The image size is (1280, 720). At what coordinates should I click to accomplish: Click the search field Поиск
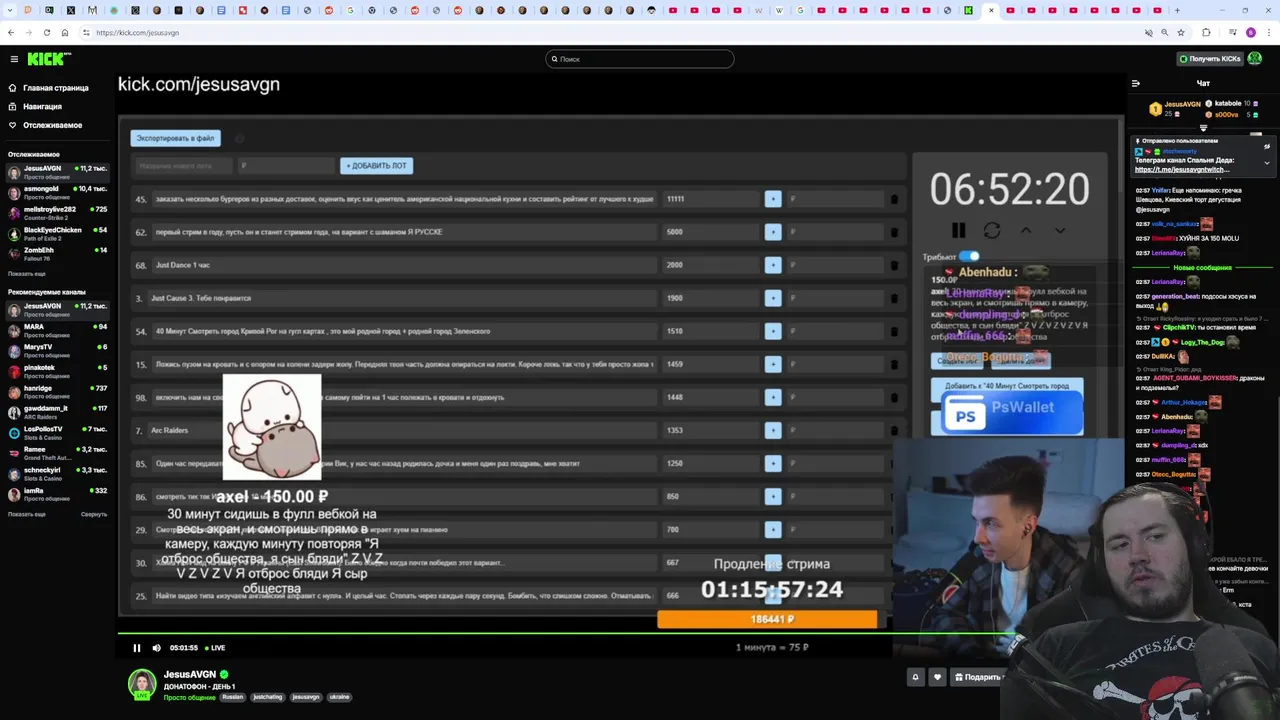coord(640,59)
